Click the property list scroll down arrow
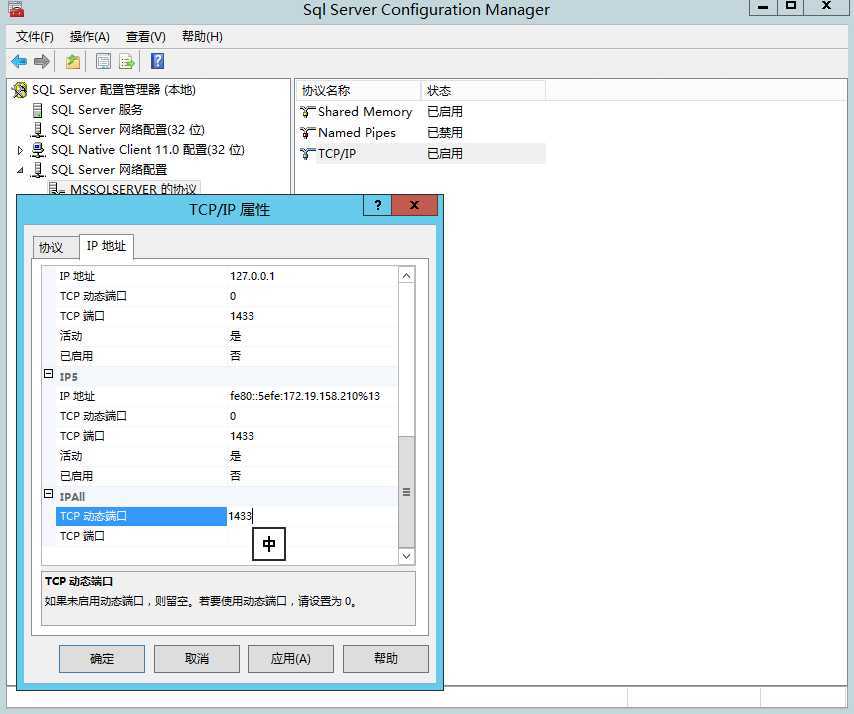The width and height of the screenshot is (854, 714). coord(406,556)
